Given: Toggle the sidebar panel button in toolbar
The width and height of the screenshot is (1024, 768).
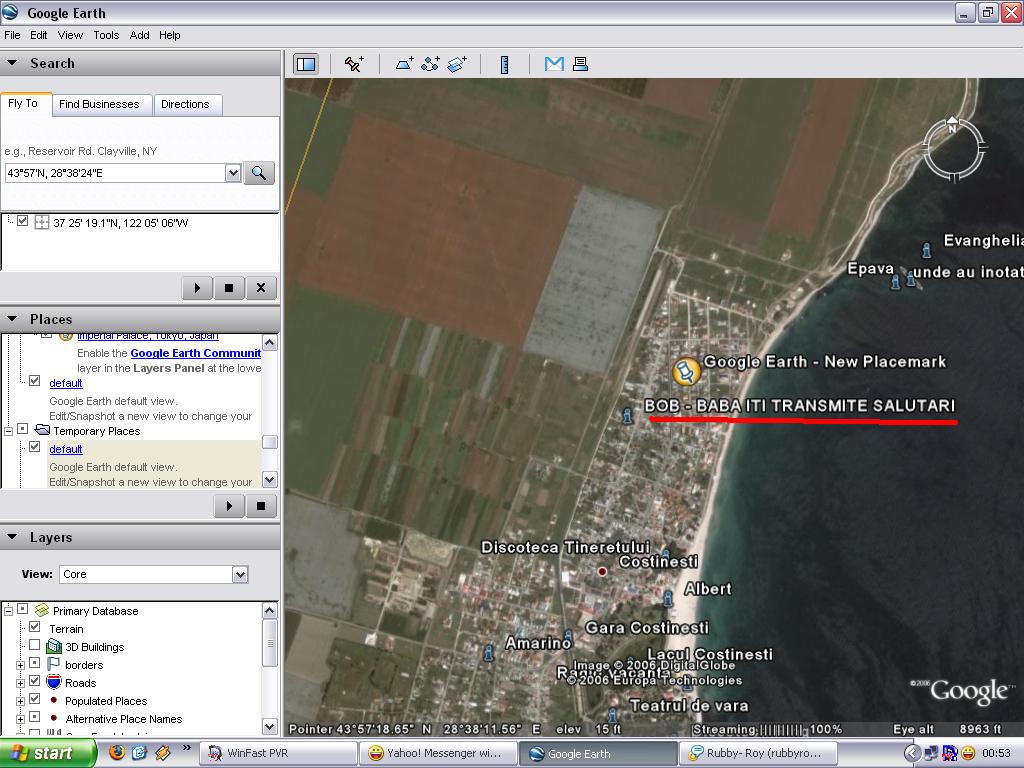Looking at the screenshot, I should coord(306,64).
